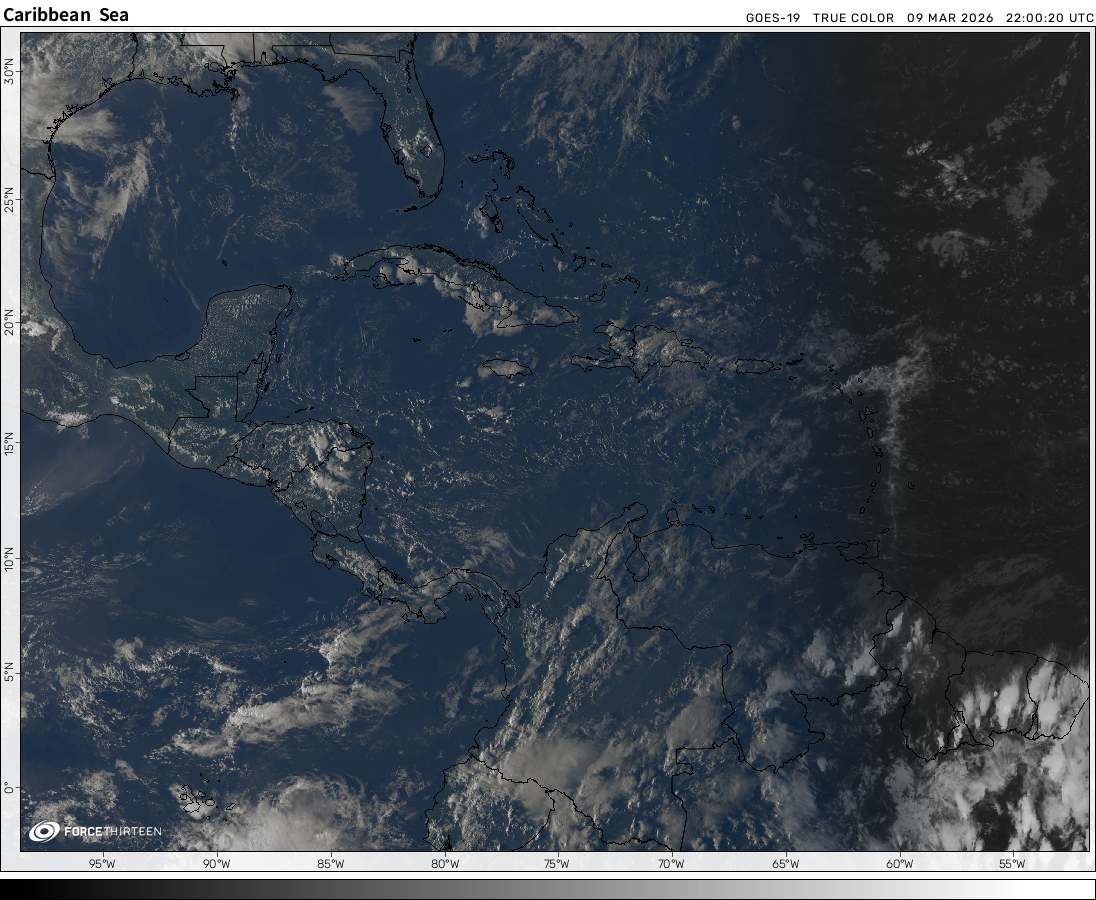The height and width of the screenshot is (900, 1096).
Task: Click the white end of grayscale colorbar
Action: pyautogui.click(x=1084, y=889)
